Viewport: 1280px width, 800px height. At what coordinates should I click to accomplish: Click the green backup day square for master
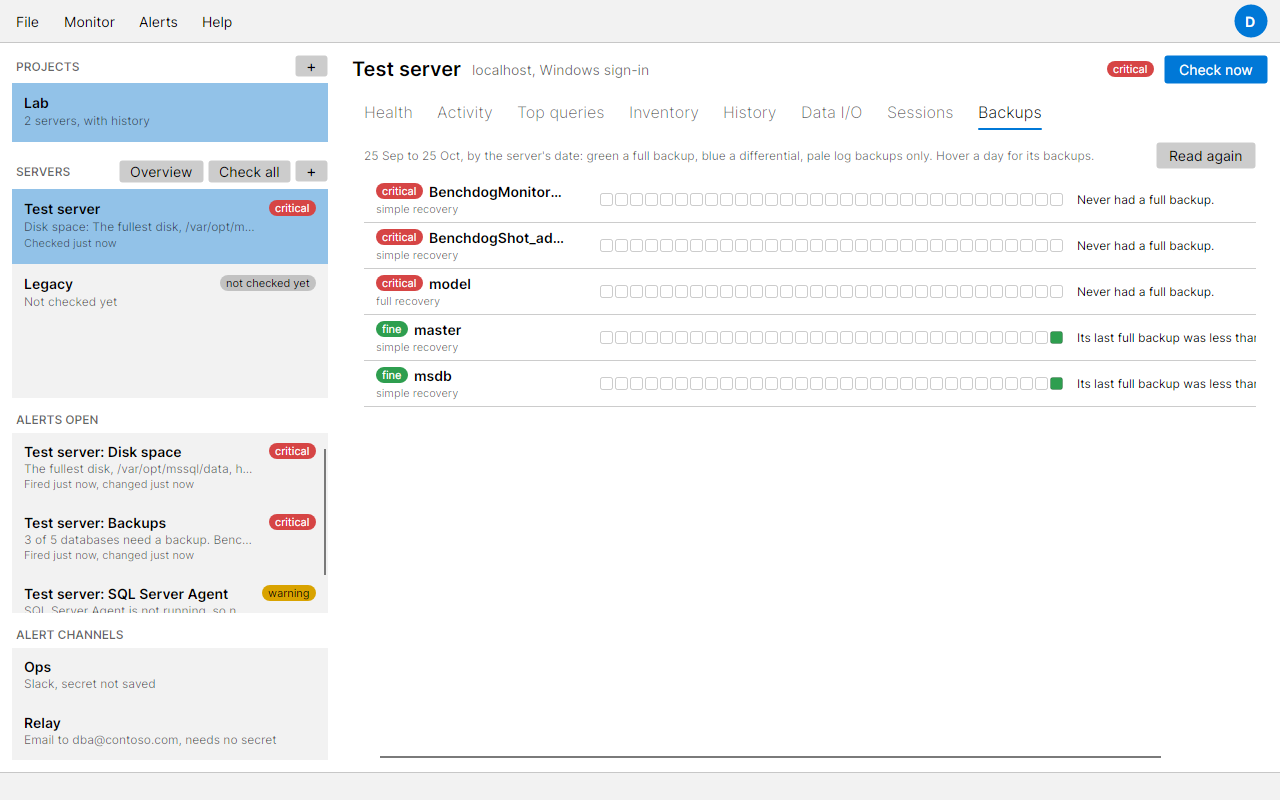tap(1056, 338)
